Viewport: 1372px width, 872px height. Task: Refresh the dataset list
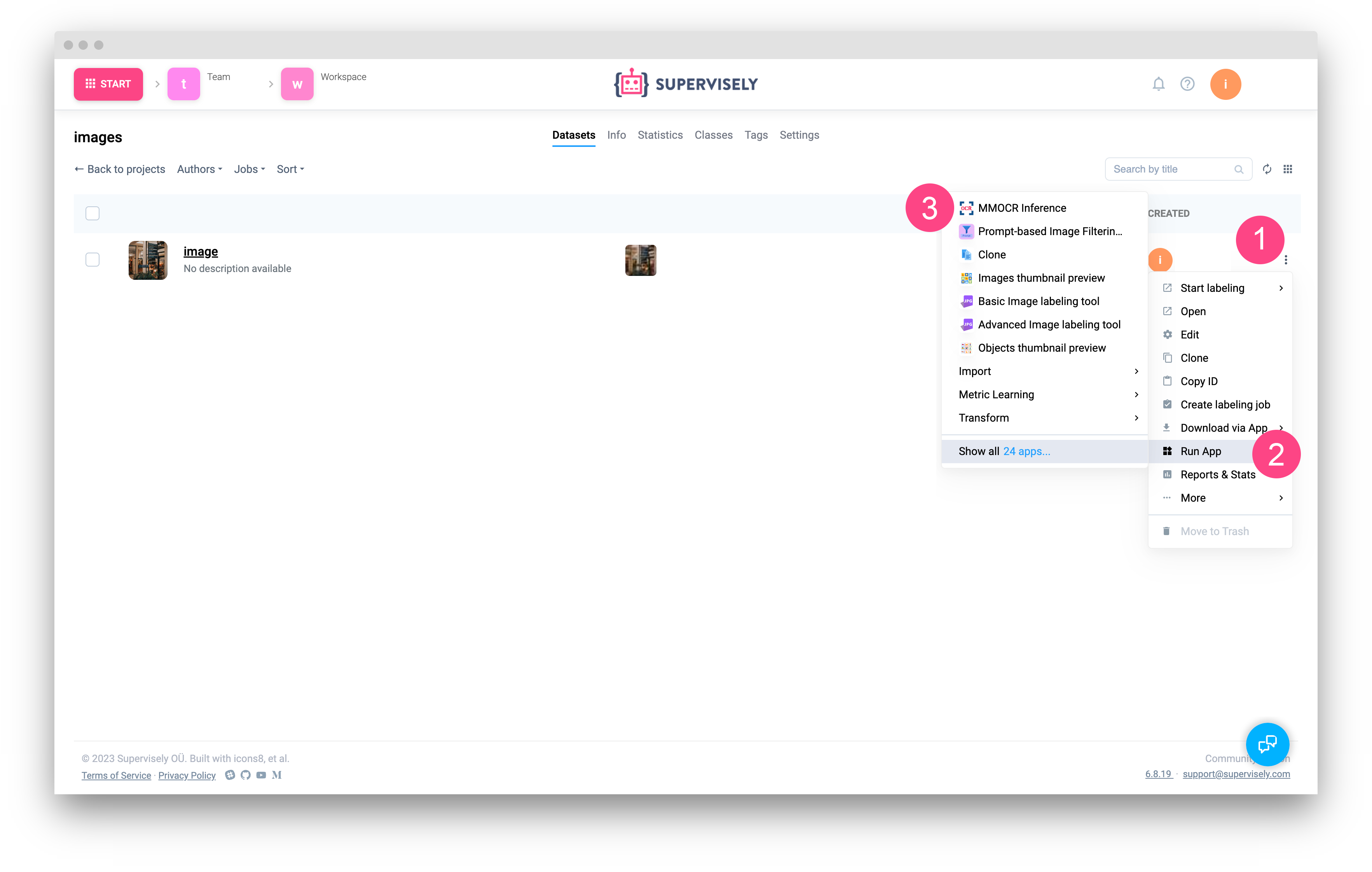(1267, 169)
